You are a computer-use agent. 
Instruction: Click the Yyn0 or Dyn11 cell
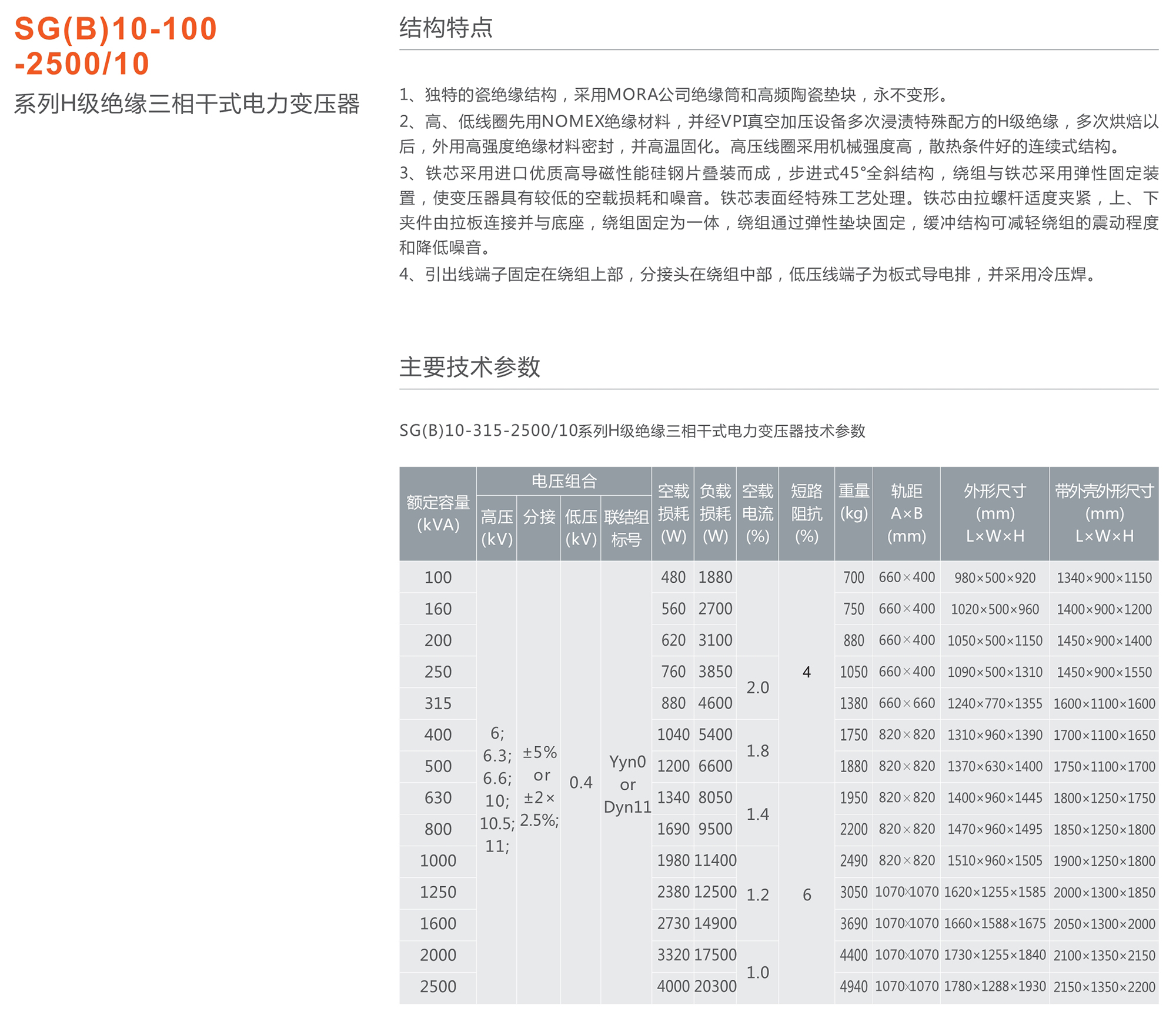[627, 784]
